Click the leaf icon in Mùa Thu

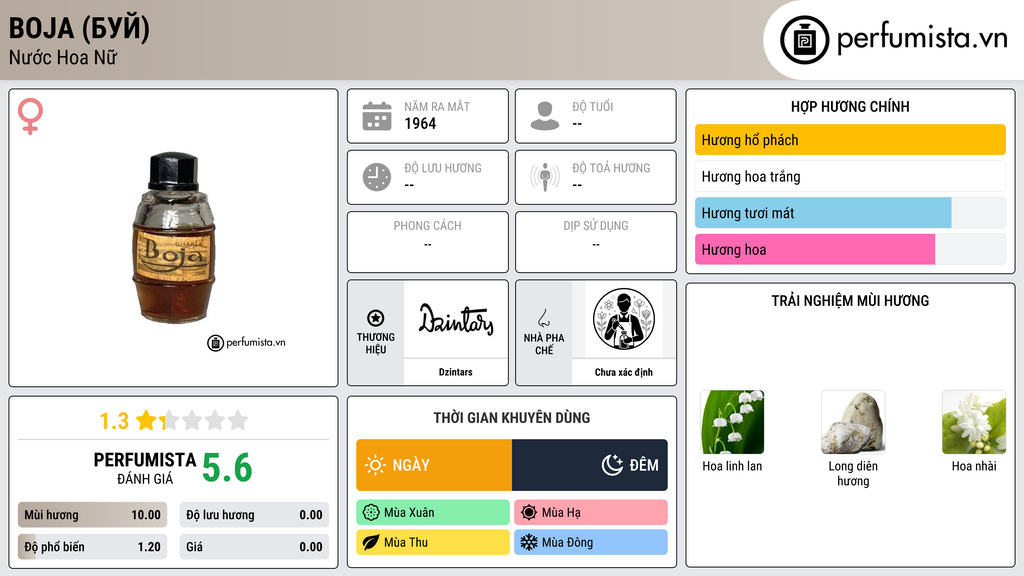(x=370, y=542)
